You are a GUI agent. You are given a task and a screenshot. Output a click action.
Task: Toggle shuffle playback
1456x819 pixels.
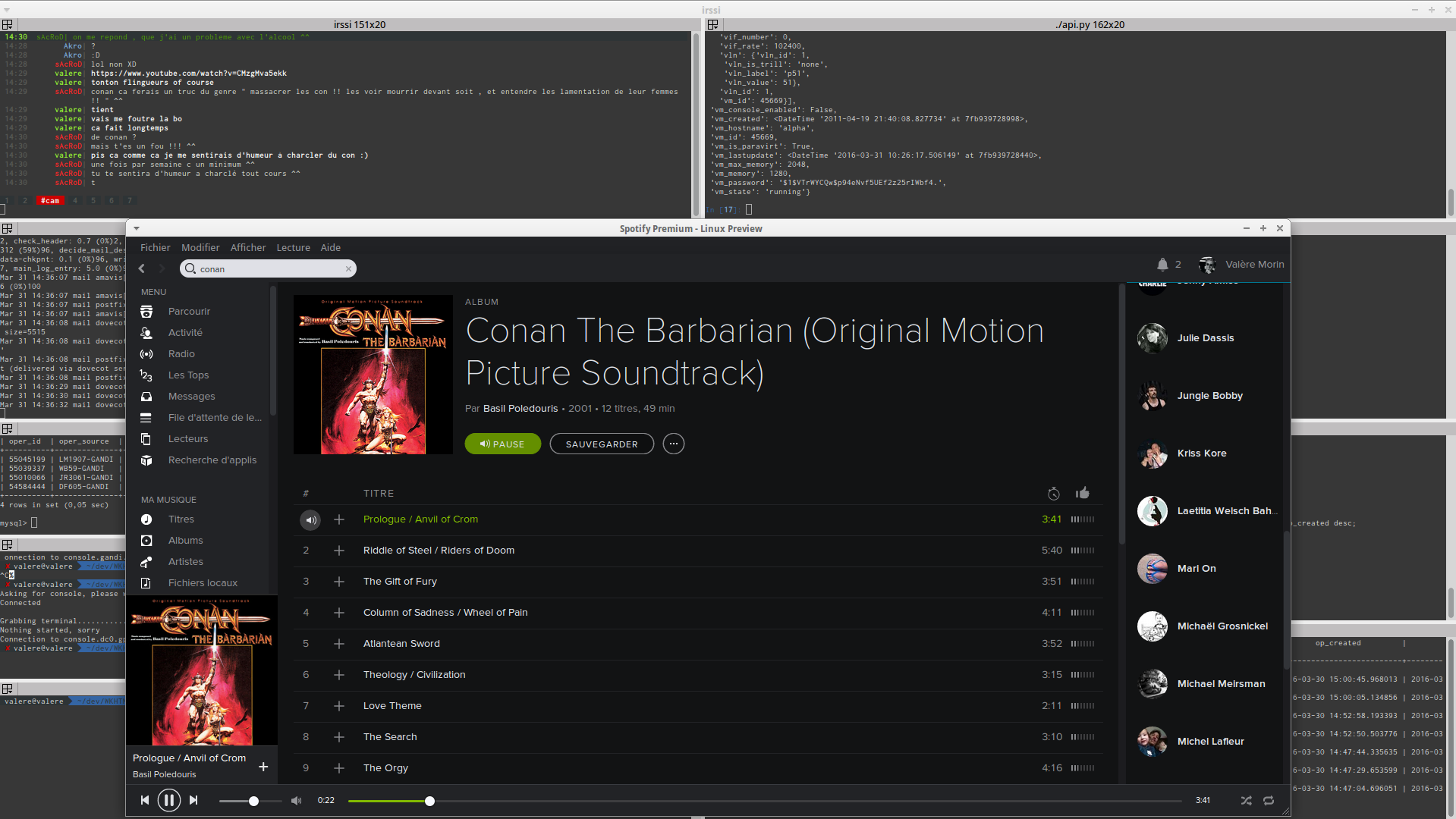point(1246,801)
